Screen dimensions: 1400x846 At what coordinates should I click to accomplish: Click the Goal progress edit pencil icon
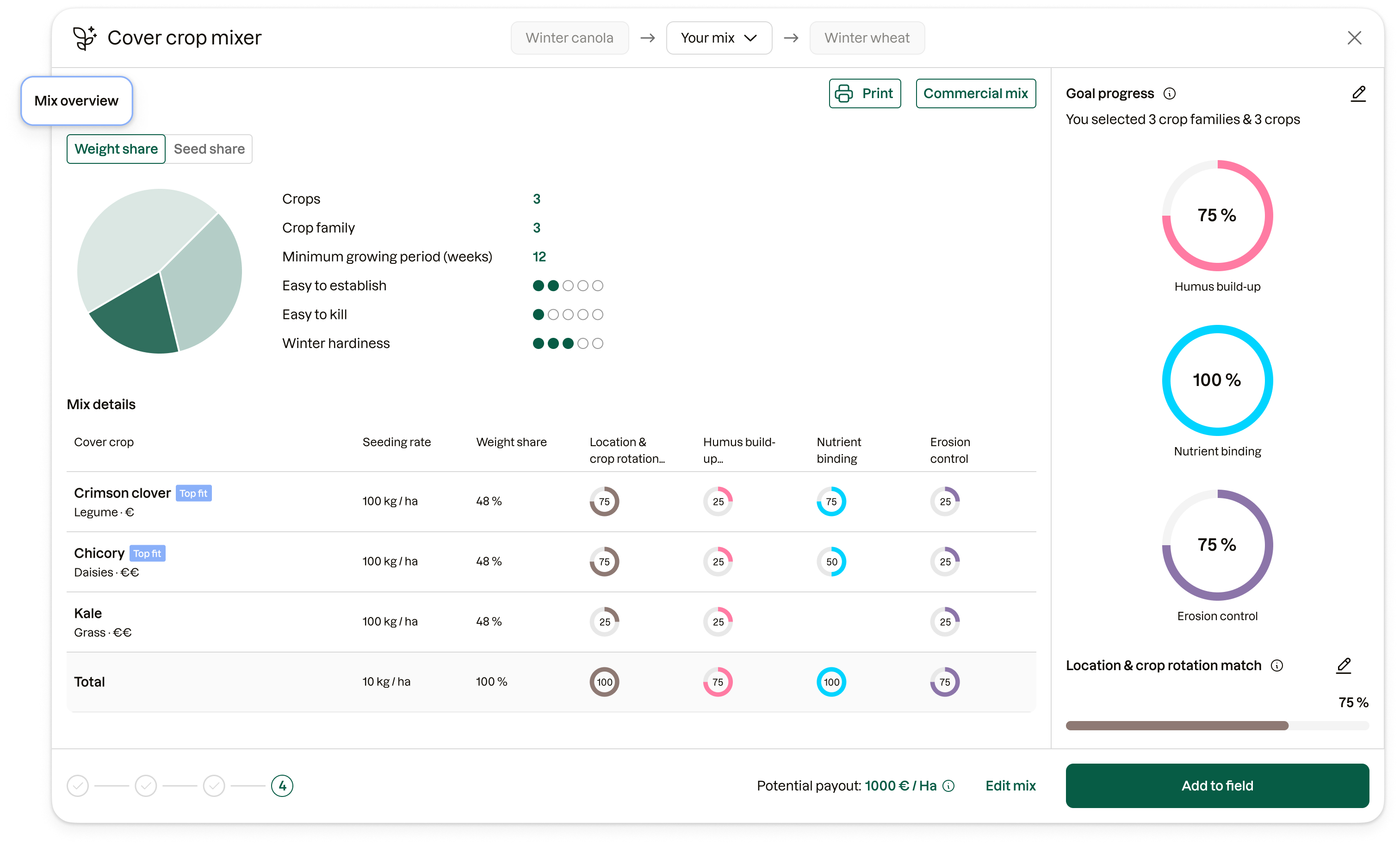(1358, 94)
